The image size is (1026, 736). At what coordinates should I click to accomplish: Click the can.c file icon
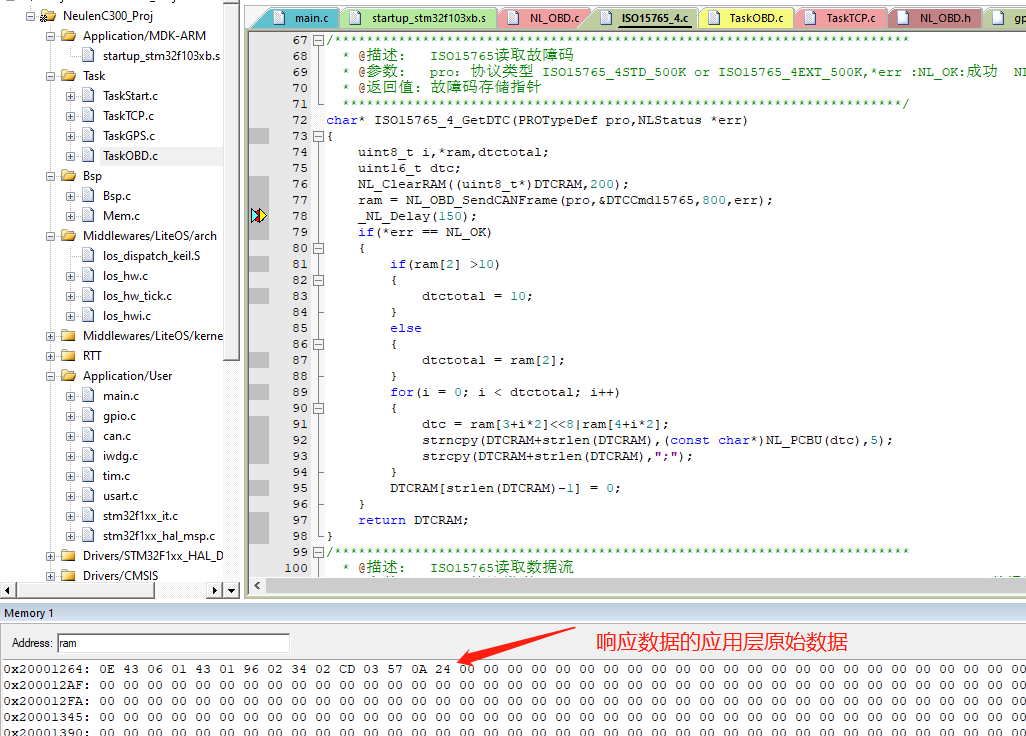coord(88,436)
